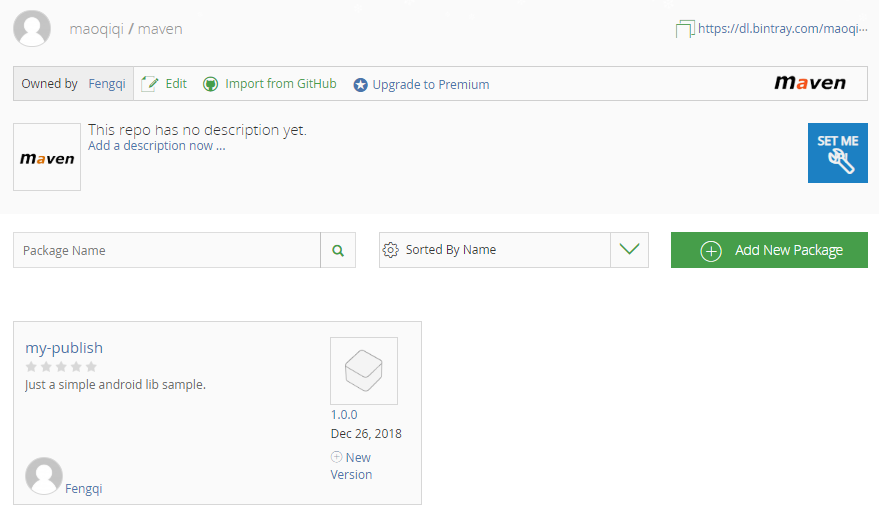Choose Import from GitHub
Viewport: 879px width, 513px height.
click(281, 84)
